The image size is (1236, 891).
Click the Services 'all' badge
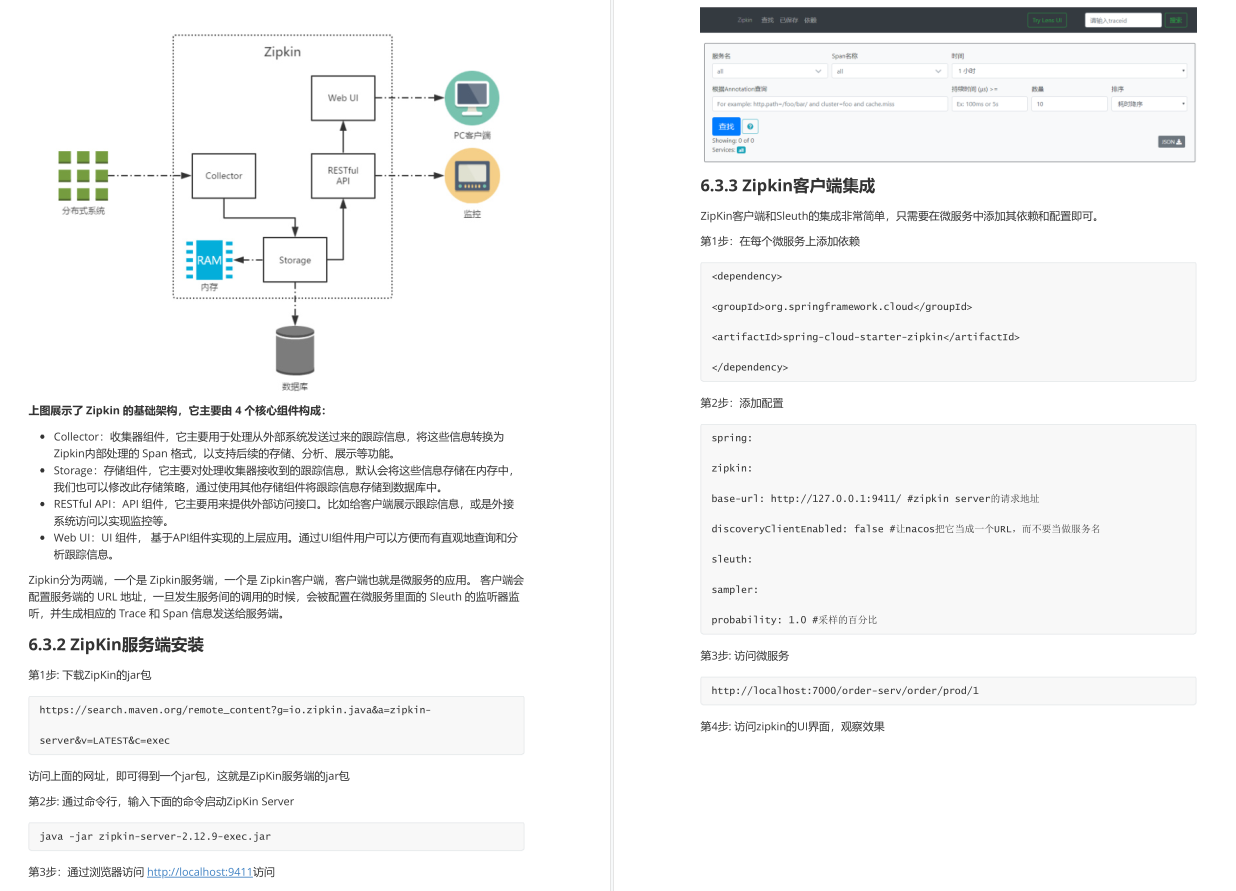pos(741,150)
